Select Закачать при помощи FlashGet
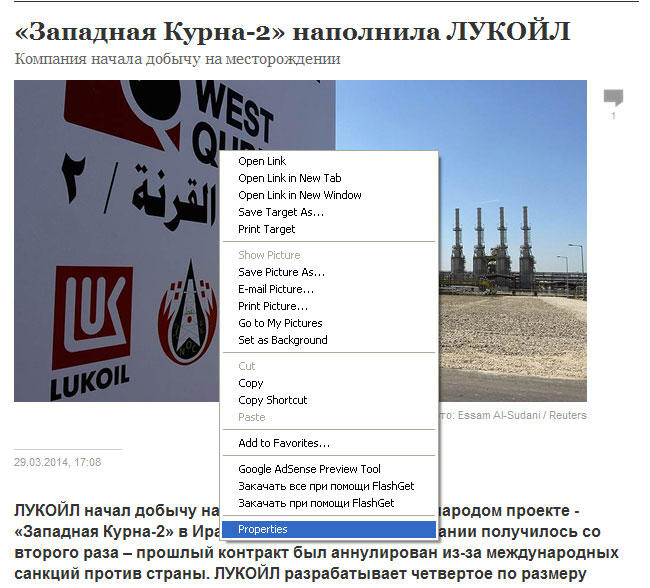Screen dimensions: 650x588 [x=329, y=503]
